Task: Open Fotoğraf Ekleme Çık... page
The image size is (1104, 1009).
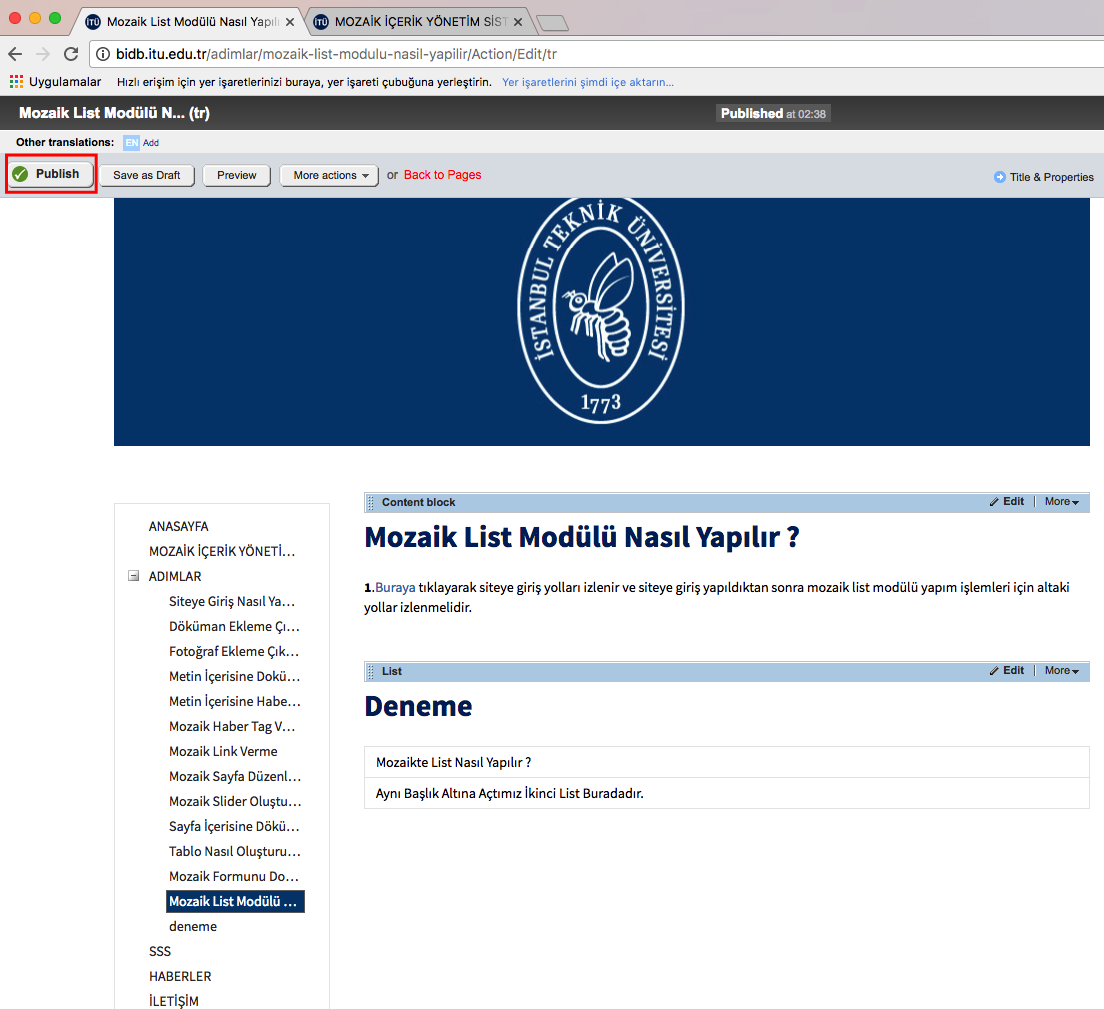Action: coord(234,651)
